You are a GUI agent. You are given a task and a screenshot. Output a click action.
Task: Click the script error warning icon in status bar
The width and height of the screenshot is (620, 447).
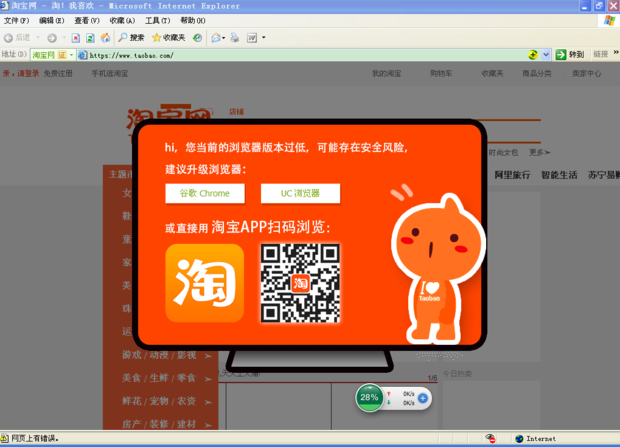click(4, 438)
